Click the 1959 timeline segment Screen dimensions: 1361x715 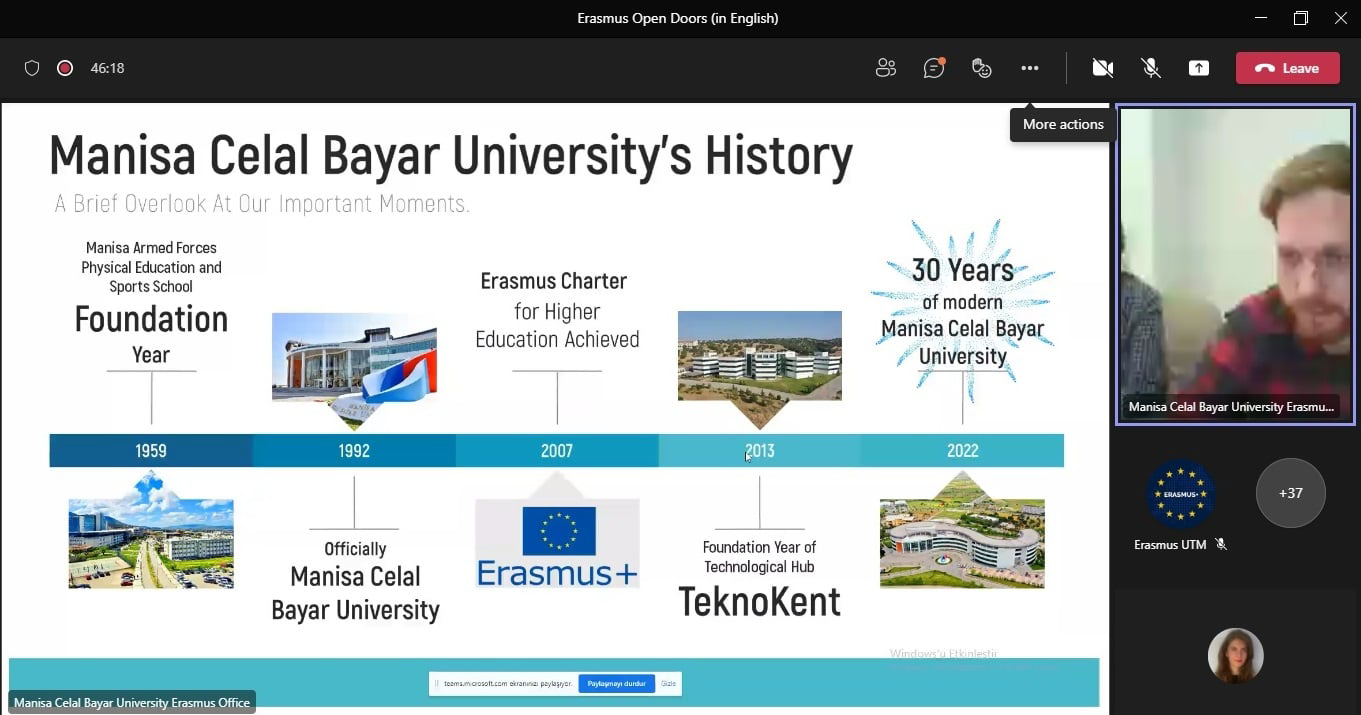pyautogui.click(x=151, y=451)
